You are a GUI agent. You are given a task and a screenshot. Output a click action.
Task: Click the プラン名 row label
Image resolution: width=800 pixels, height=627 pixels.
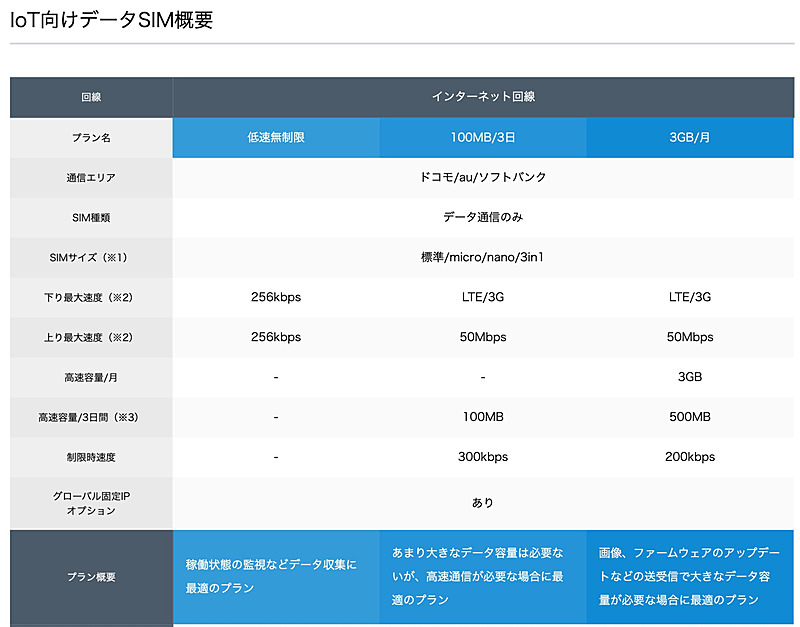click(91, 138)
